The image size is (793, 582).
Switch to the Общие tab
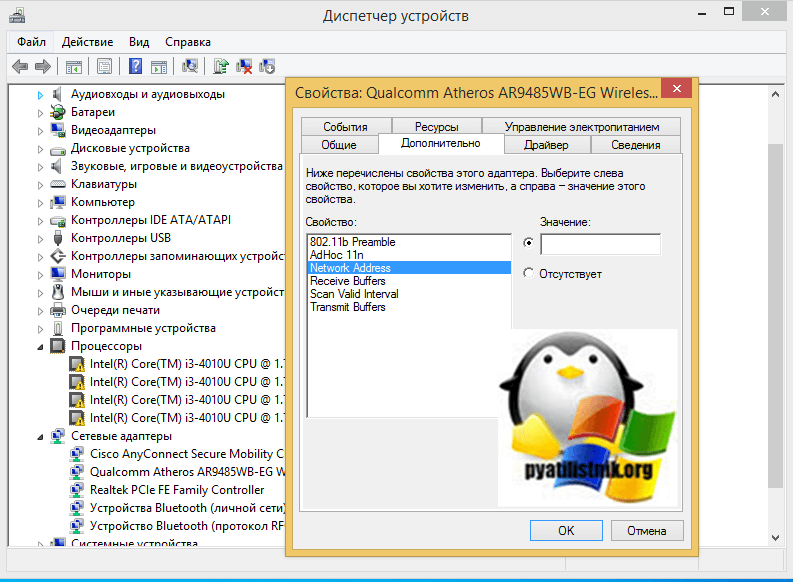pyautogui.click(x=339, y=145)
